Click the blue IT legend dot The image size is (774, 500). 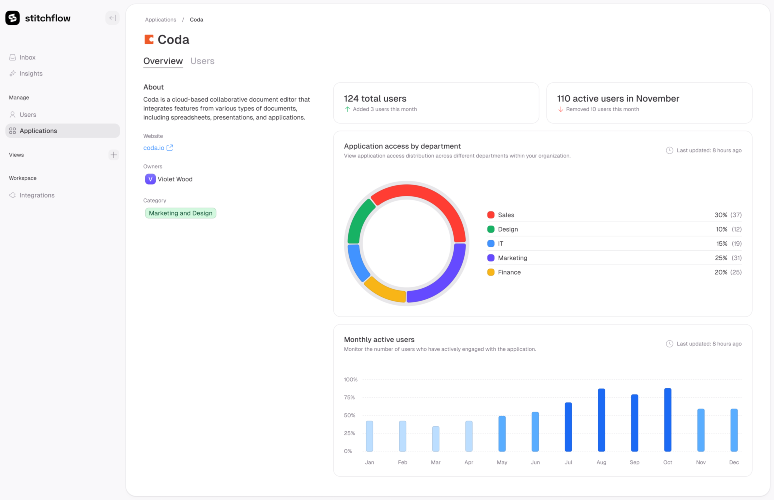(x=491, y=243)
